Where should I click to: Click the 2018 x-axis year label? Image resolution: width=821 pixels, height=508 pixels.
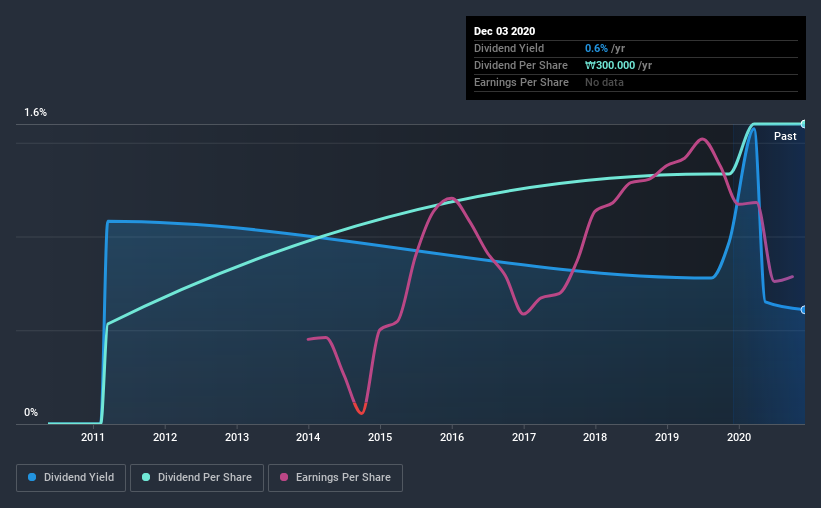tap(595, 437)
